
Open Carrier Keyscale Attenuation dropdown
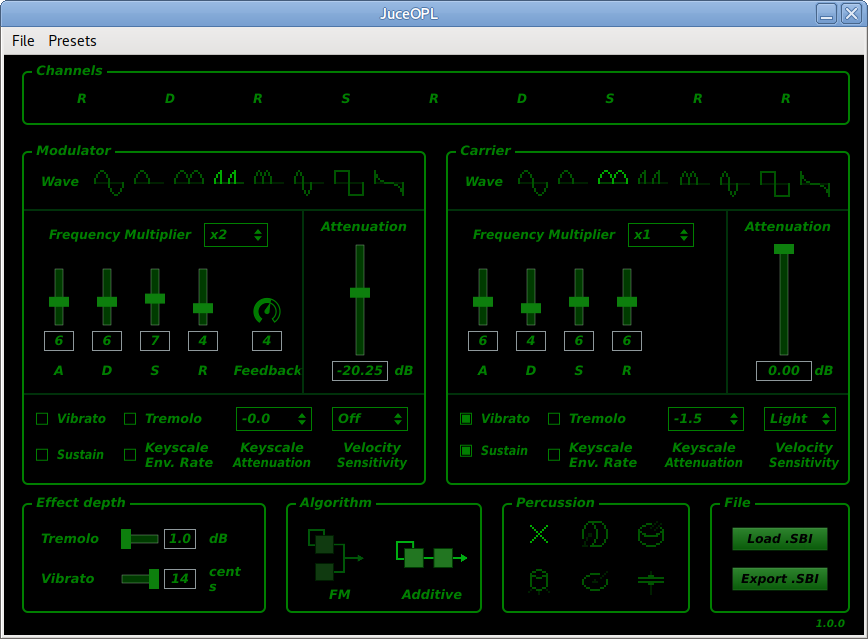[x=706, y=419]
